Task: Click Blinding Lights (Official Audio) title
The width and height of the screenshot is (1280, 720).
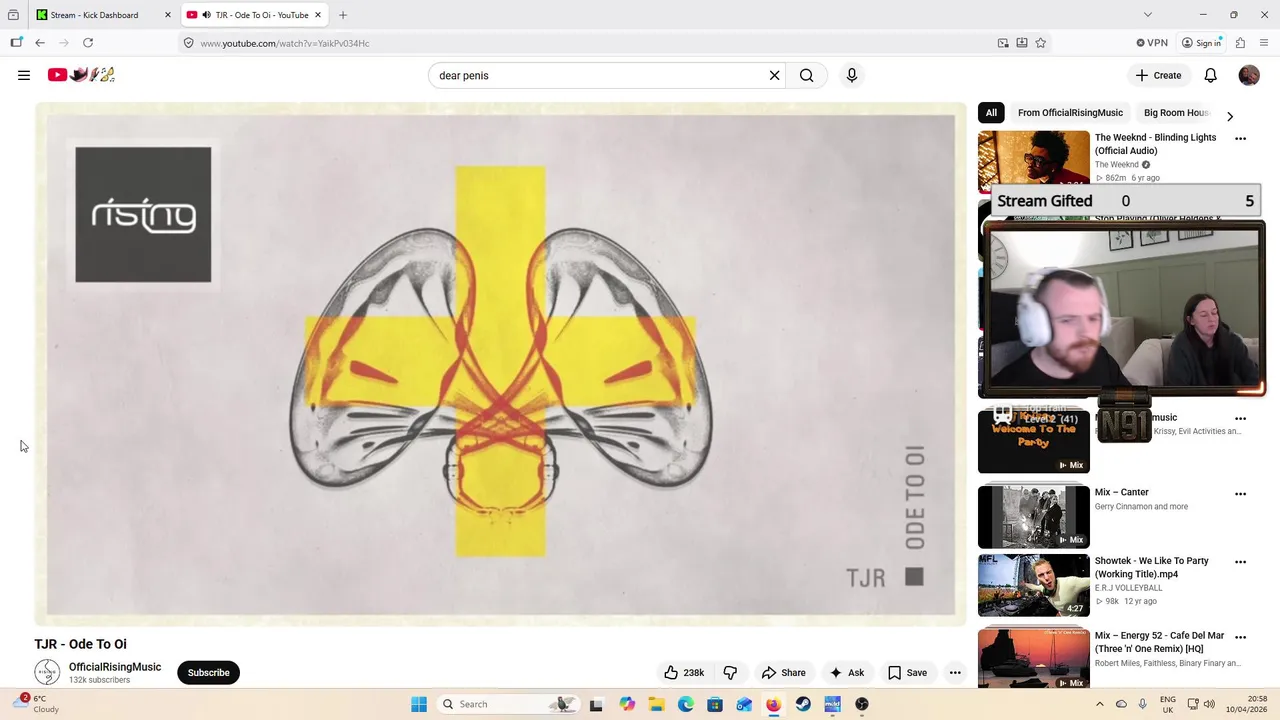Action: click(1156, 144)
